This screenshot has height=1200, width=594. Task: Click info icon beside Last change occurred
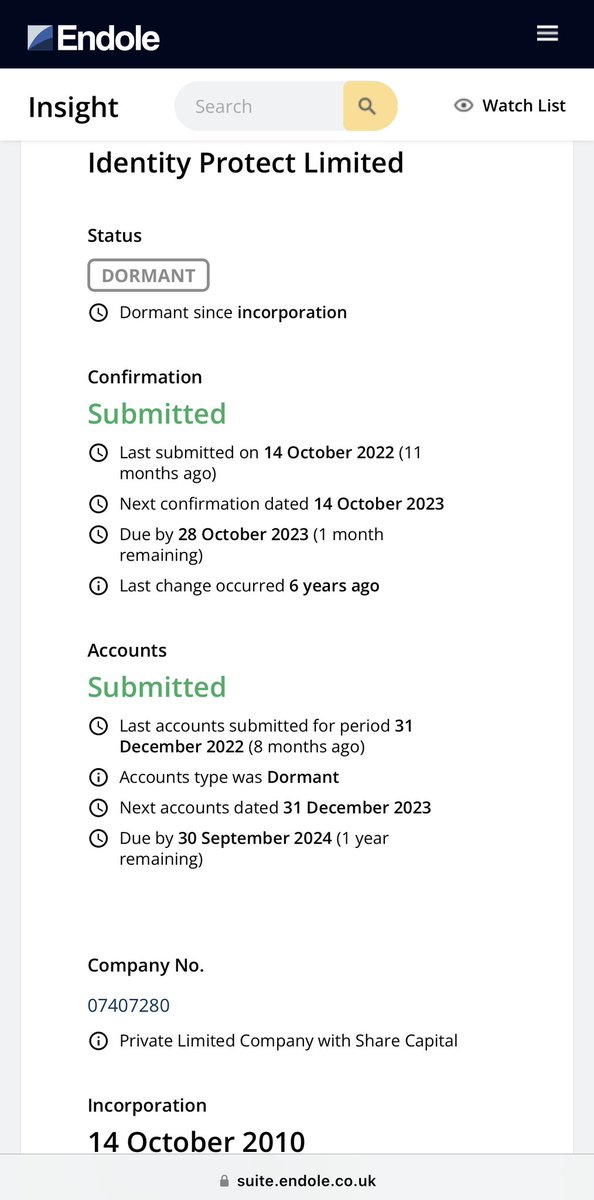pos(98,586)
